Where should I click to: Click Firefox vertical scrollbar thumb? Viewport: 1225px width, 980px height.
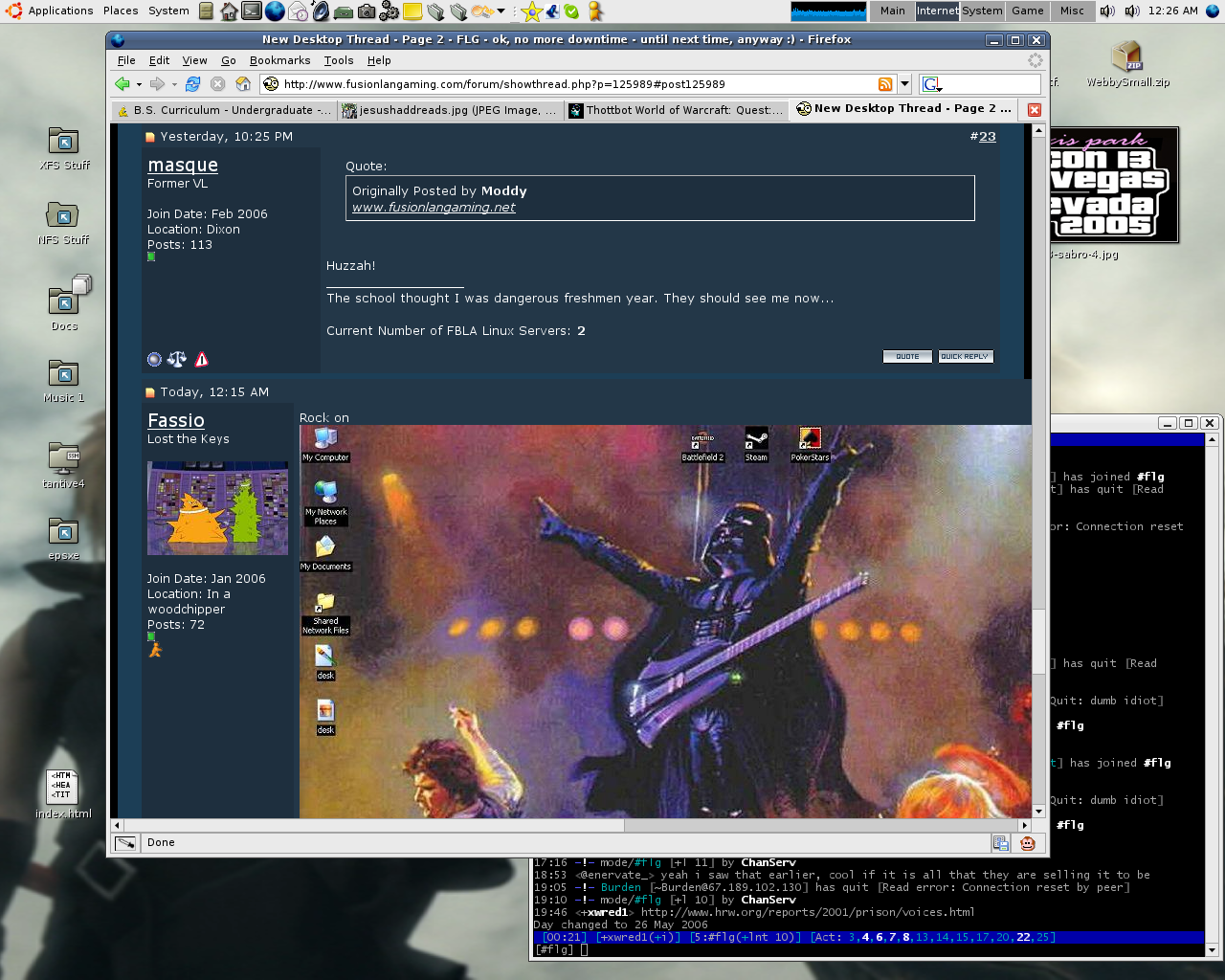pos(1039,641)
